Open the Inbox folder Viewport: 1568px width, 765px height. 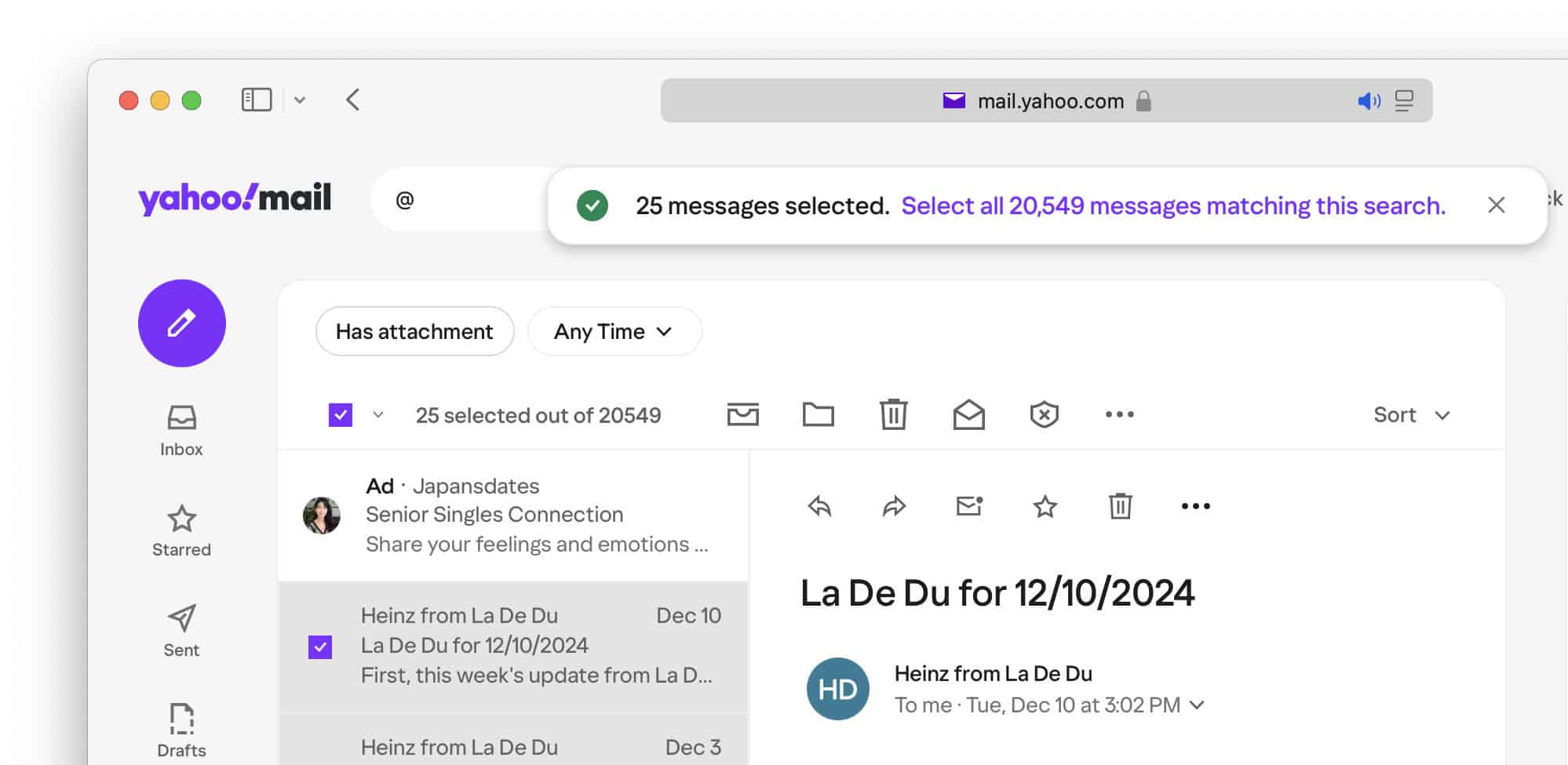[x=181, y=430]
